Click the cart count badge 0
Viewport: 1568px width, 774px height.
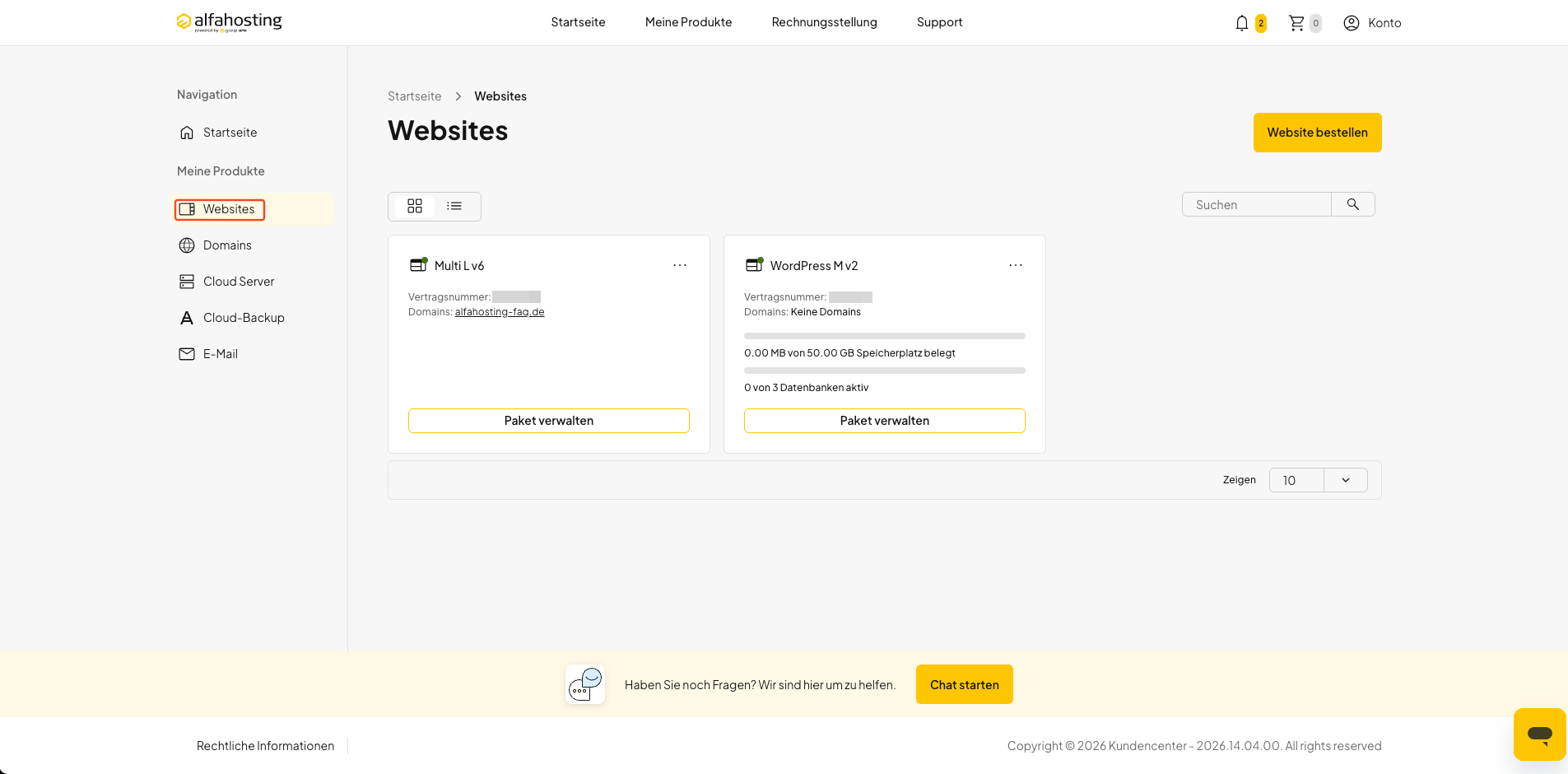click(1315, 23)
